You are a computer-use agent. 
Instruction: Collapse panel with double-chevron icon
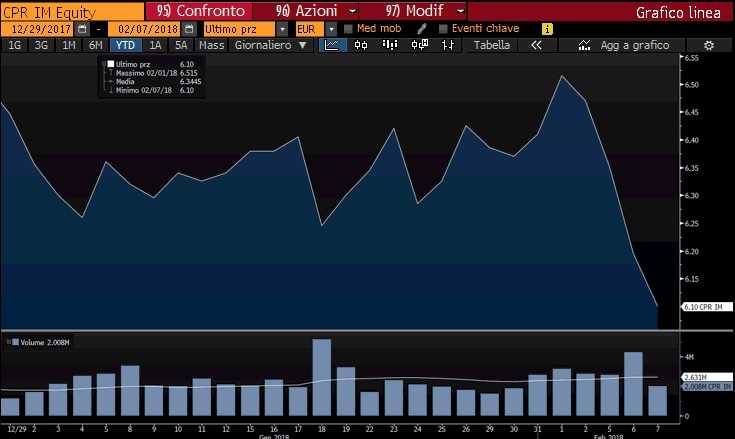[536, 45]
